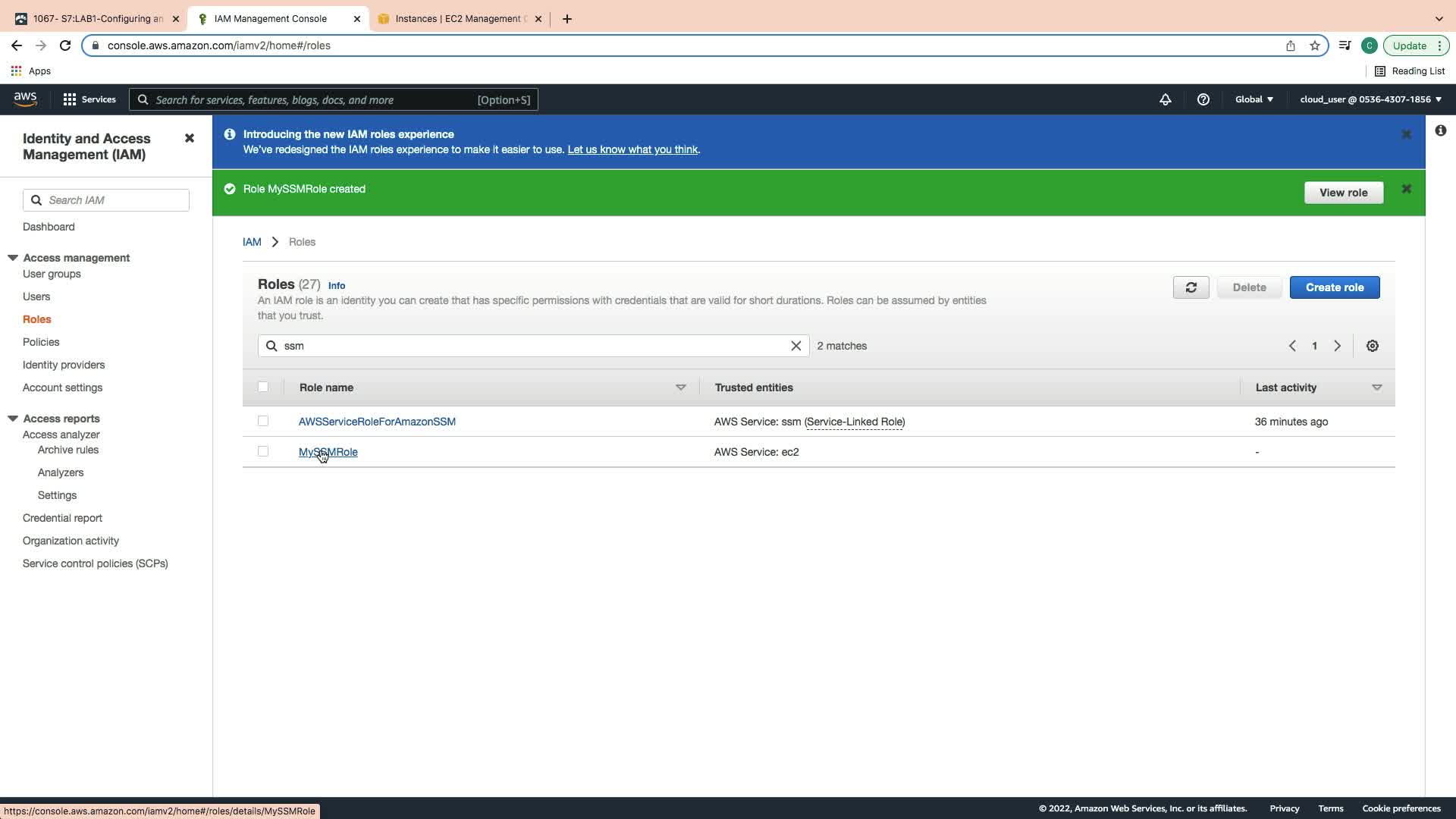
Task: Collapse the Access management section
Action: click(x=13, y=258)
